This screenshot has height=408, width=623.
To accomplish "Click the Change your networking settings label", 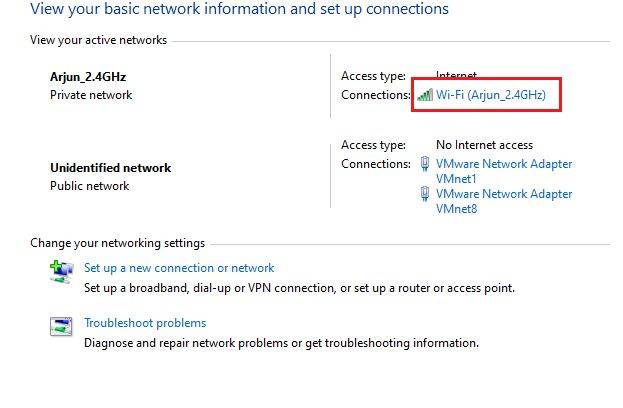I will click(x=117, y=243).
